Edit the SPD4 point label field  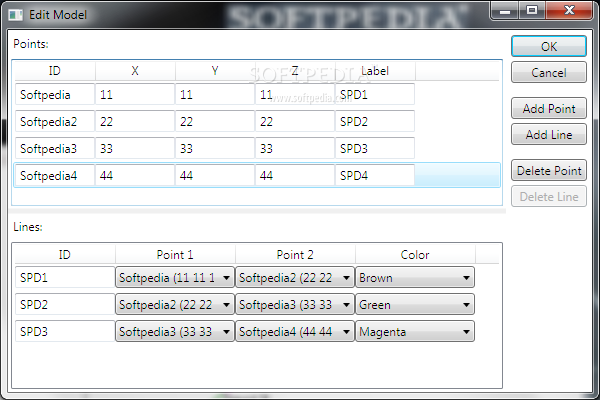pos(375,175)
